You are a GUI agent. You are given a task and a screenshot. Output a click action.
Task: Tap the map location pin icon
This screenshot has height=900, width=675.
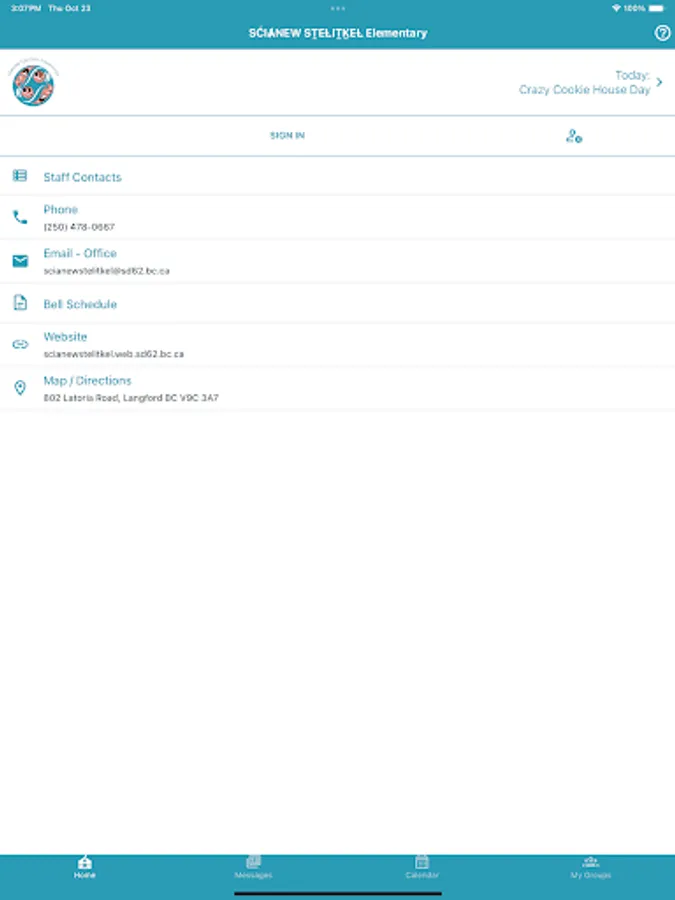coord(20,388)
